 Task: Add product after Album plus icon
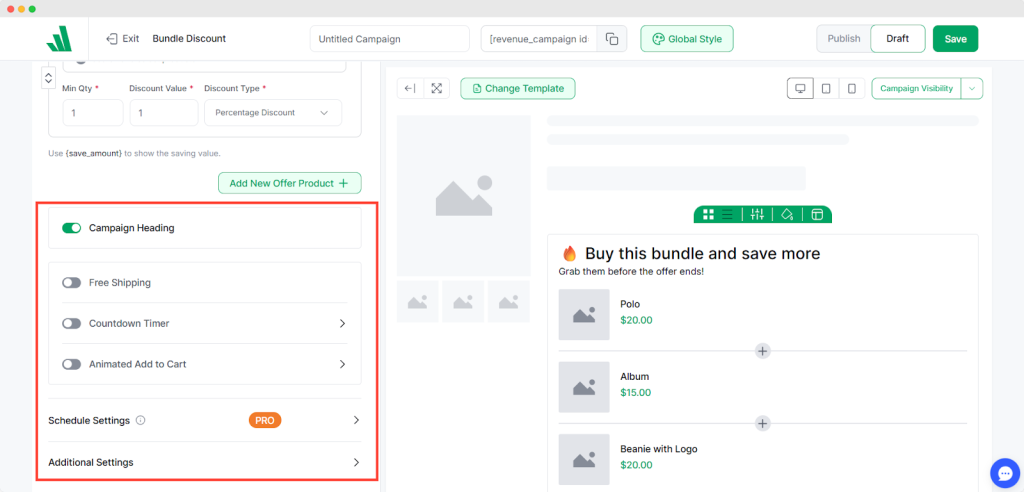762,423
